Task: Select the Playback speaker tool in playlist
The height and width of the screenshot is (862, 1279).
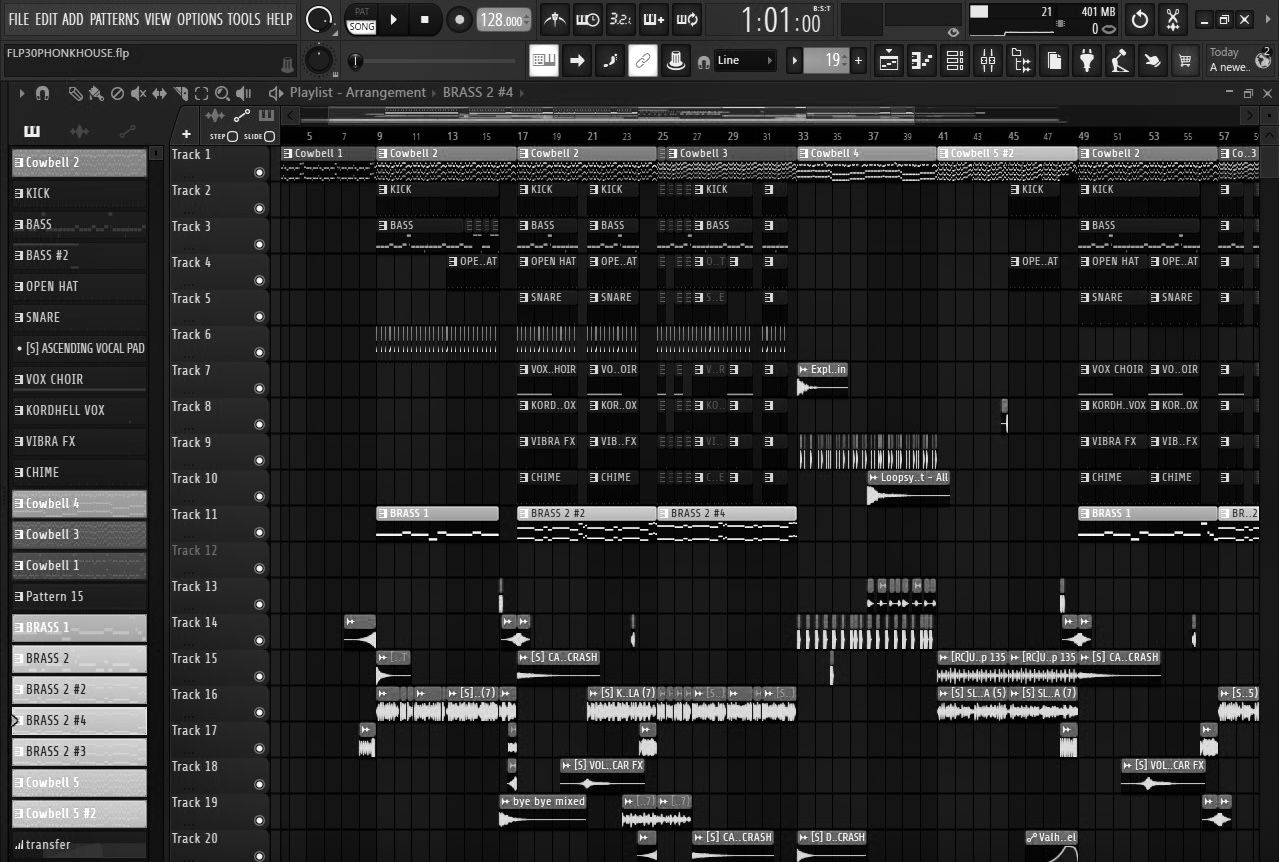Action: coord(244,93)
